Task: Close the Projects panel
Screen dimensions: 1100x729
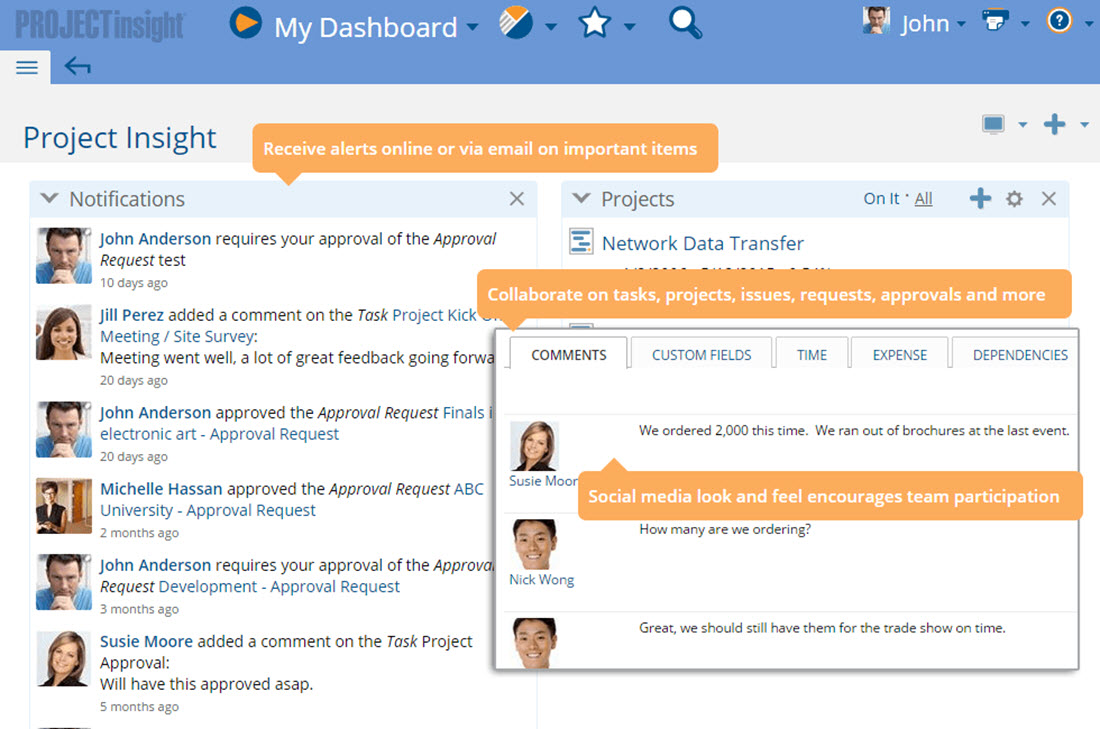Action: coord(1049,199)
